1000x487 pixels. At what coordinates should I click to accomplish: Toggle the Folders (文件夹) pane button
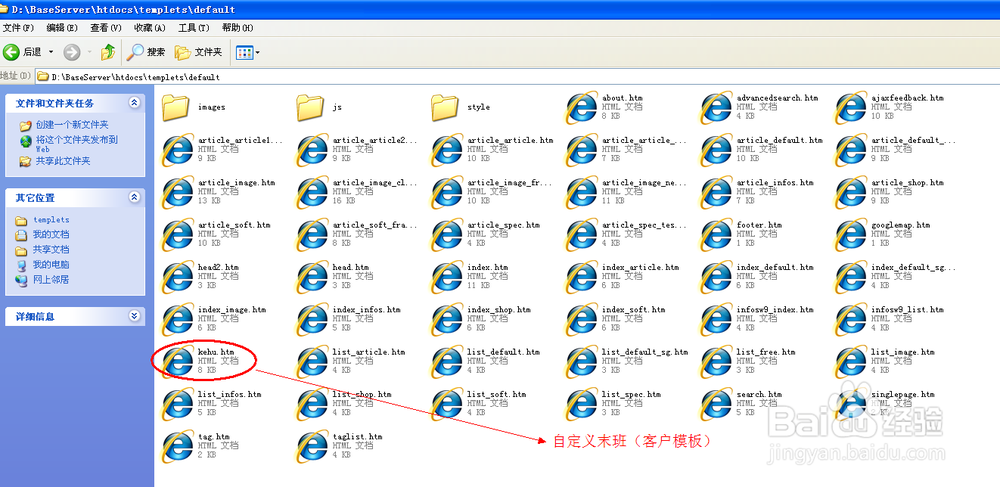pos(198,52)
